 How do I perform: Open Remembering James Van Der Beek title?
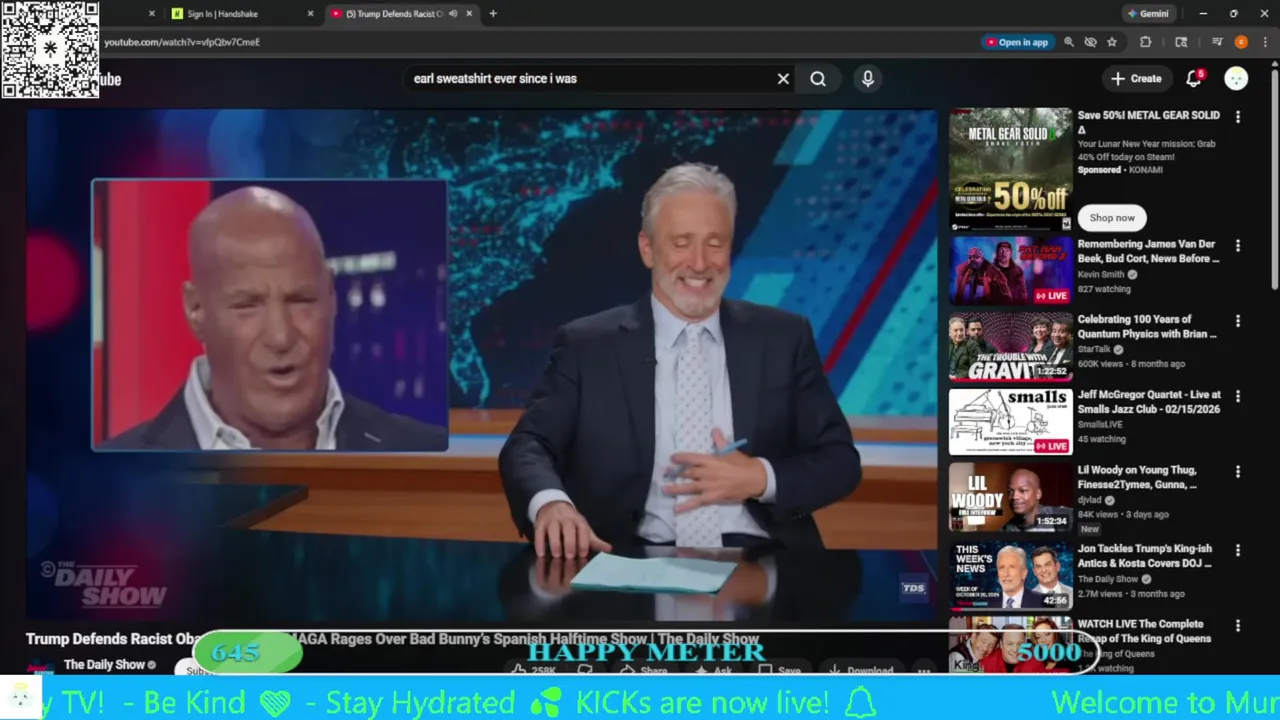pos(1148,251)
